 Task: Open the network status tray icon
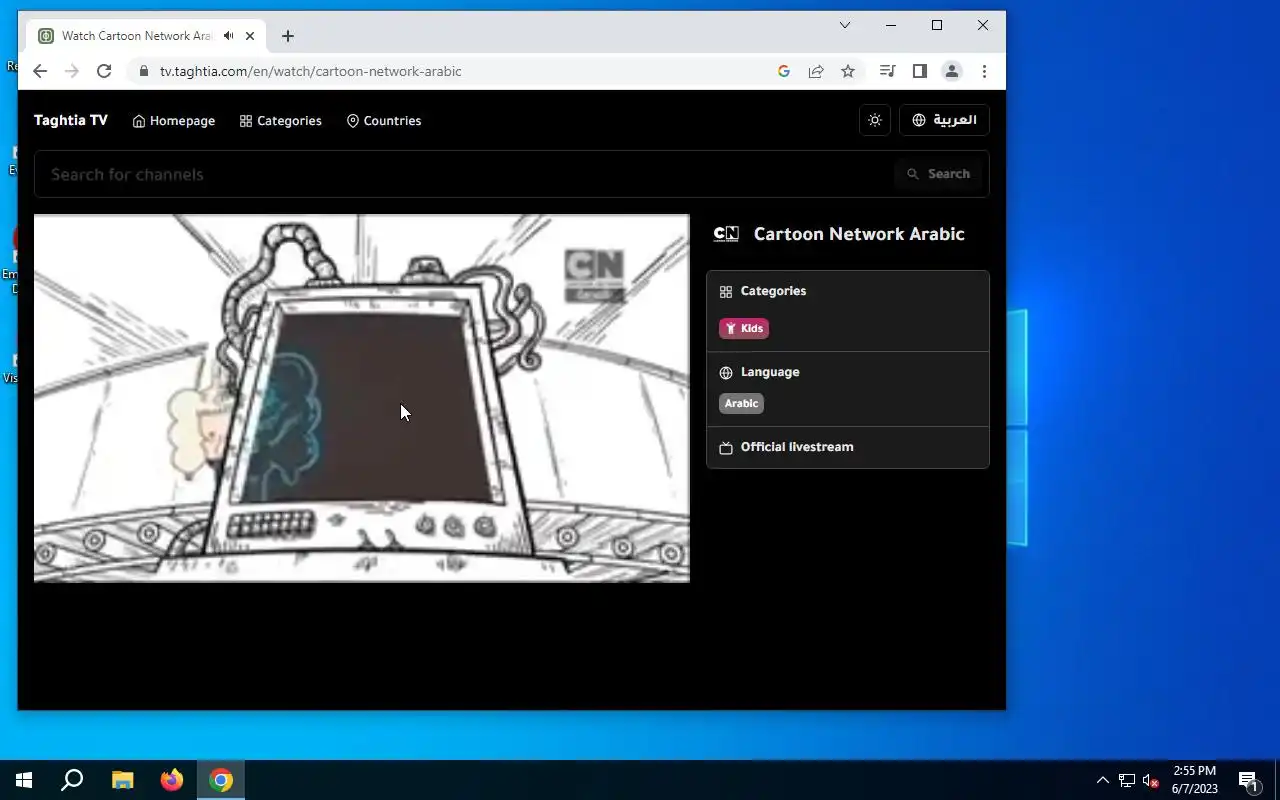pyautogui.click(x=1127, y=781)
